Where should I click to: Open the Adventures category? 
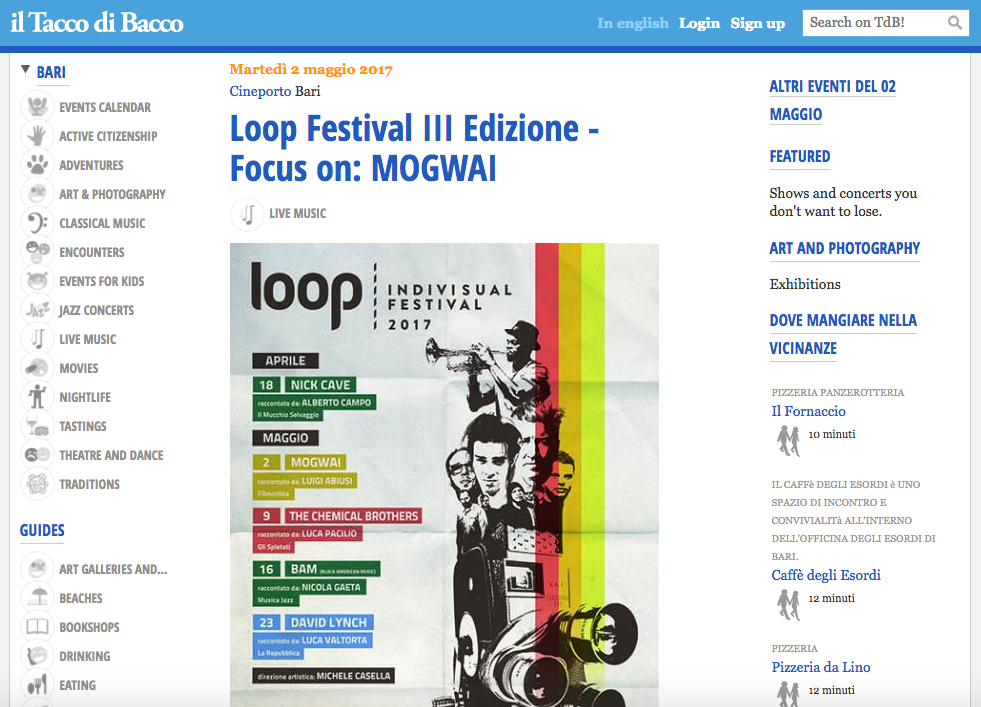pyautogui.click(x=91, y=166)
